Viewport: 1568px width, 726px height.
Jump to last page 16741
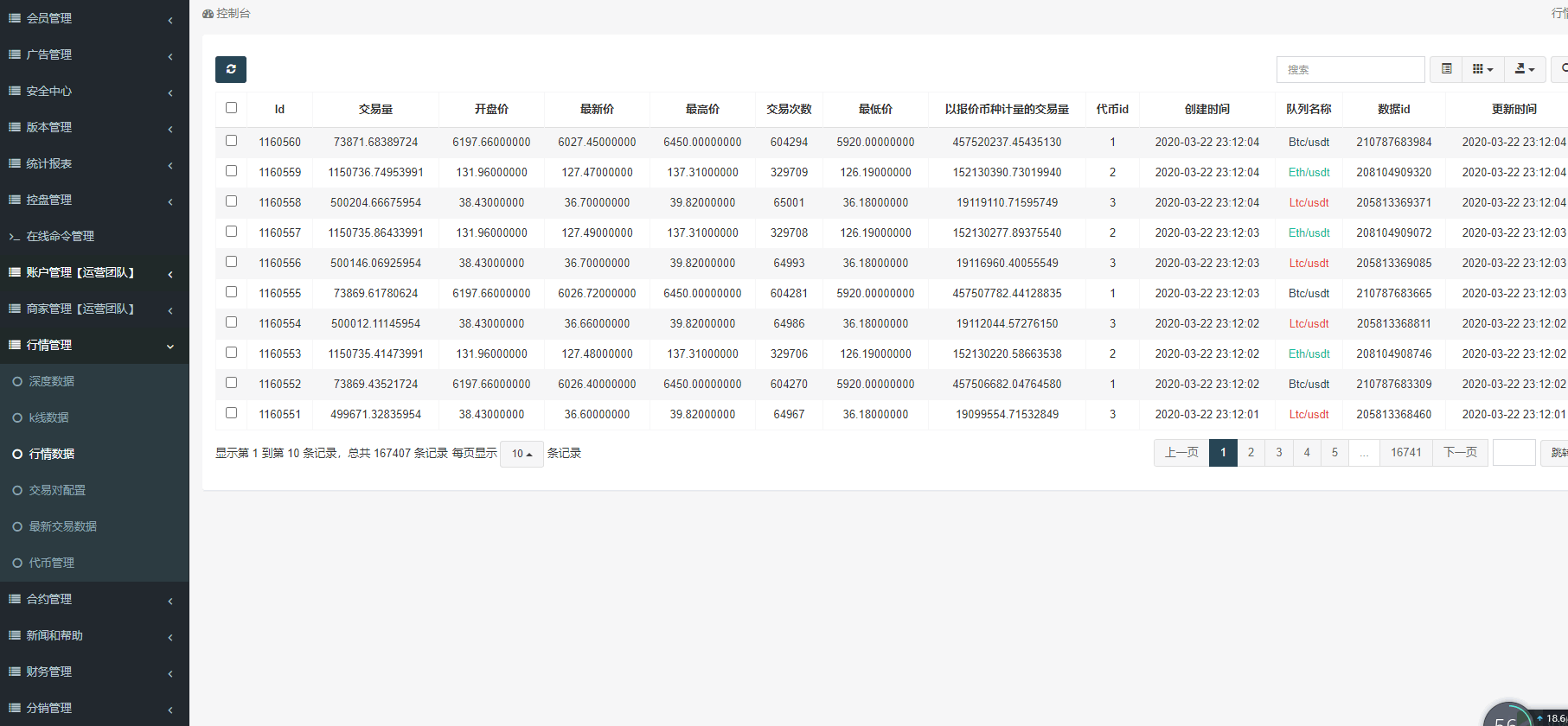point(1405,453)
